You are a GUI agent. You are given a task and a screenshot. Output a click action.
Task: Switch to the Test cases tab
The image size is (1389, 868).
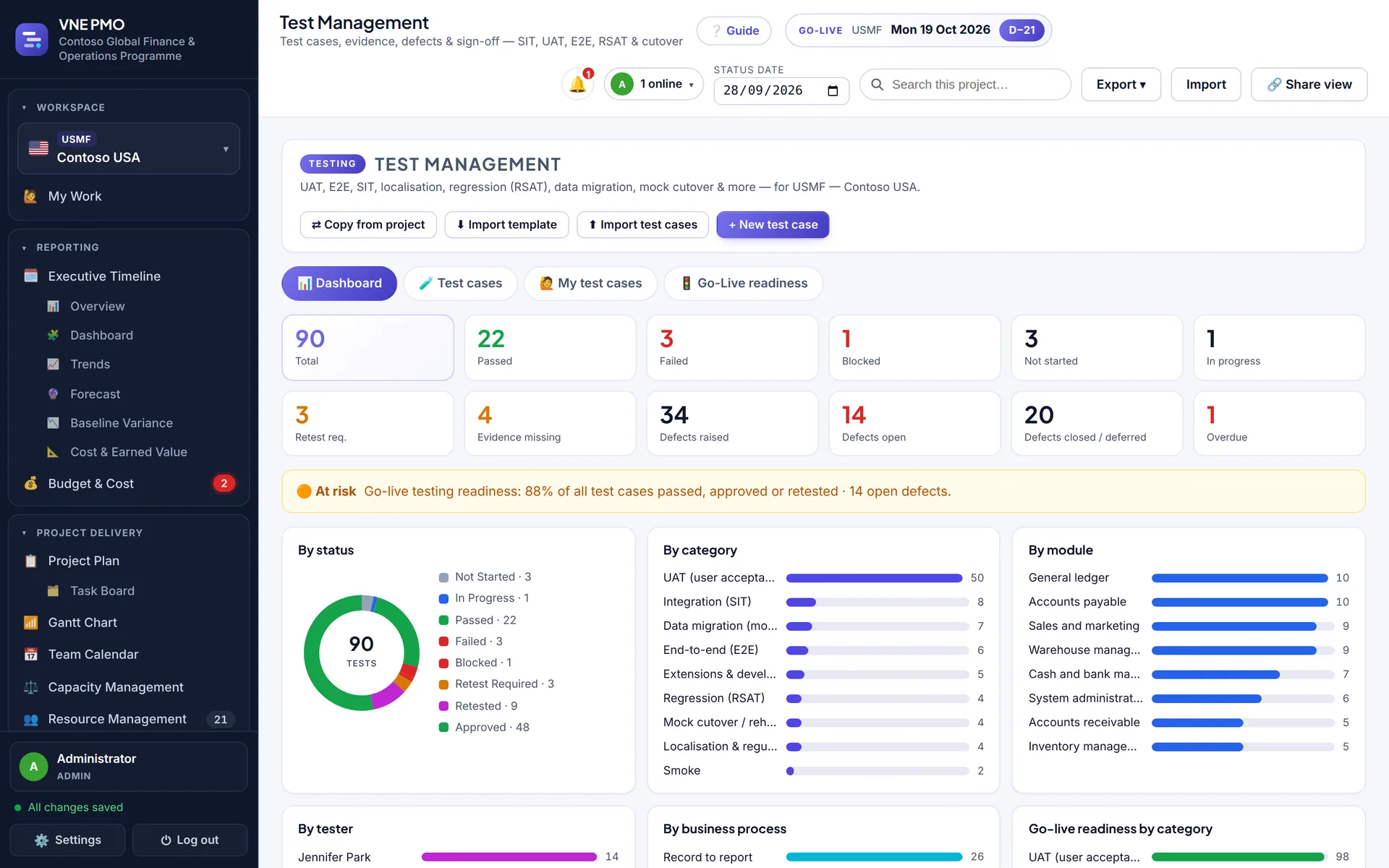(x=460, y=283)
